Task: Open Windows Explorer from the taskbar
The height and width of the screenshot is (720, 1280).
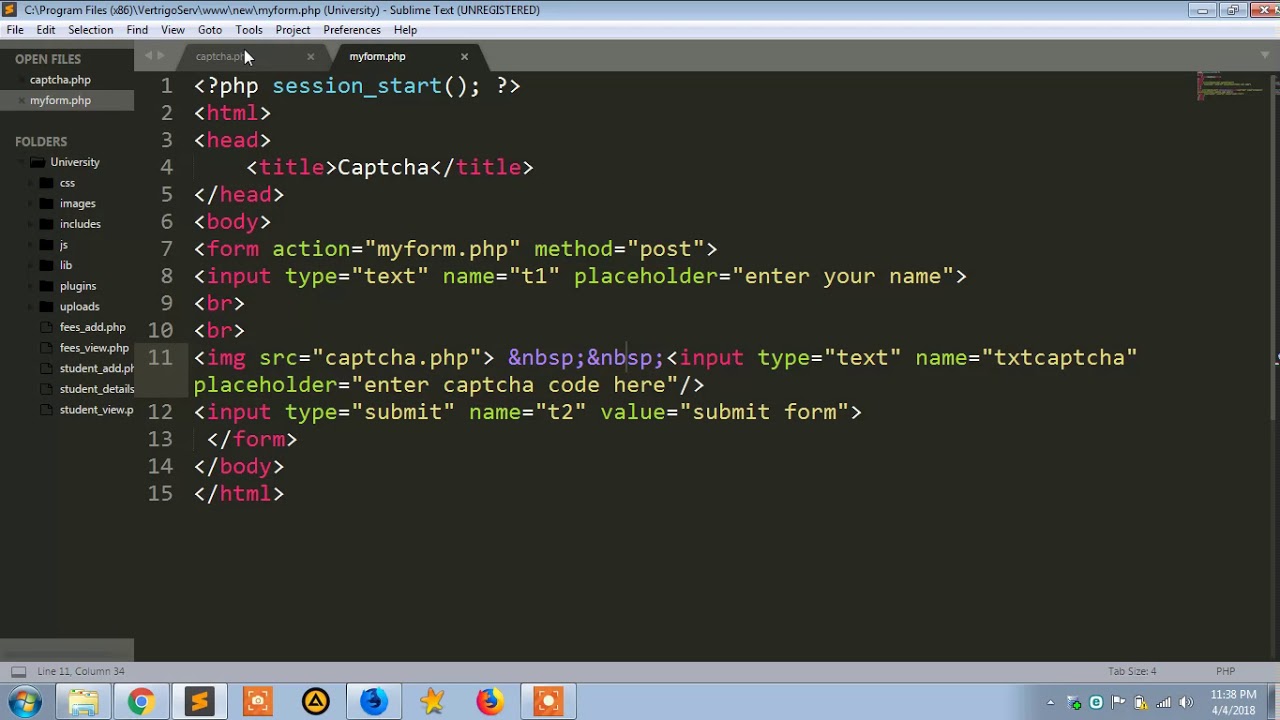Action: pos(83,702)
